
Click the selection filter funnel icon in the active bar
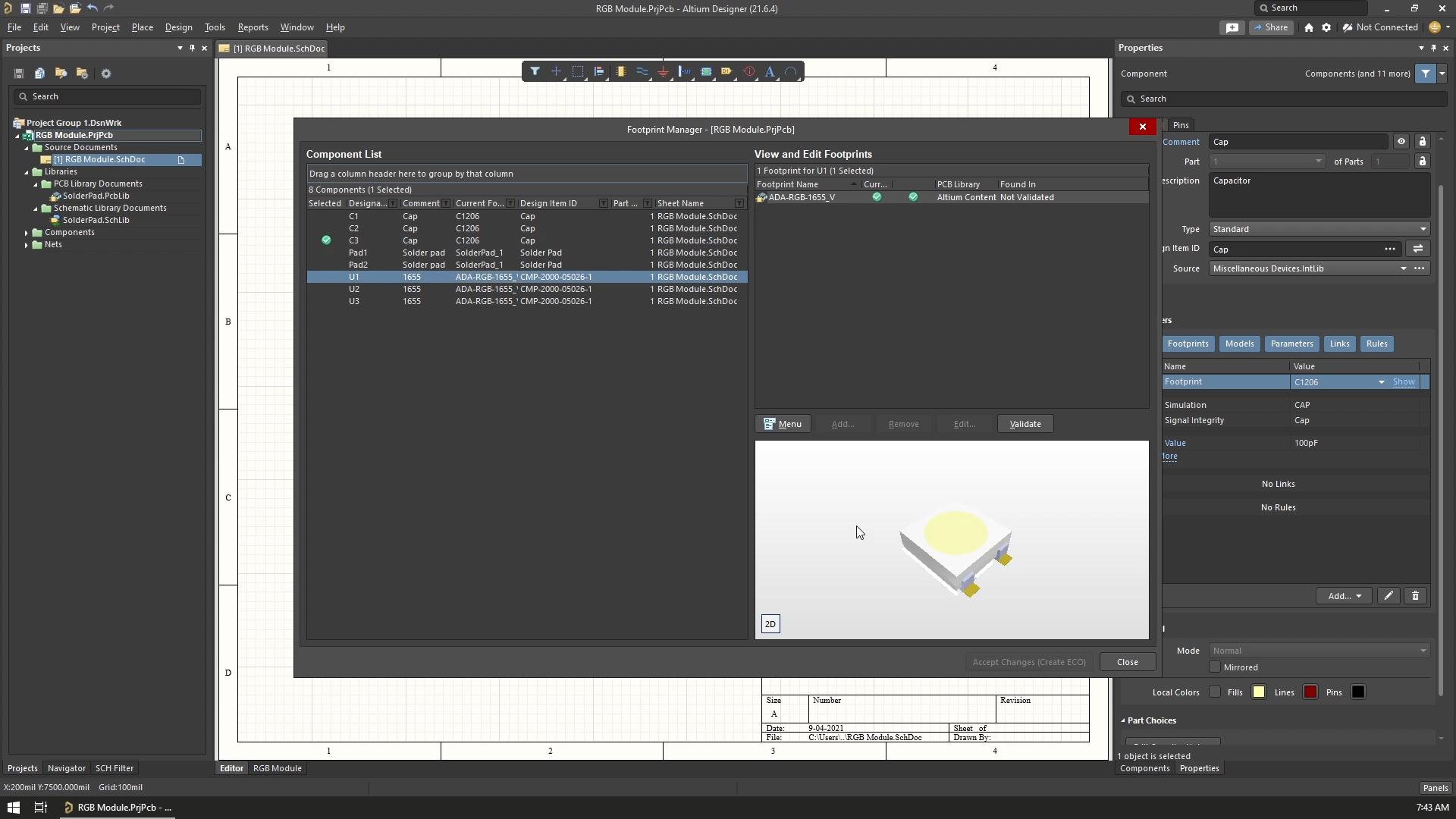(x=535, y=71)
